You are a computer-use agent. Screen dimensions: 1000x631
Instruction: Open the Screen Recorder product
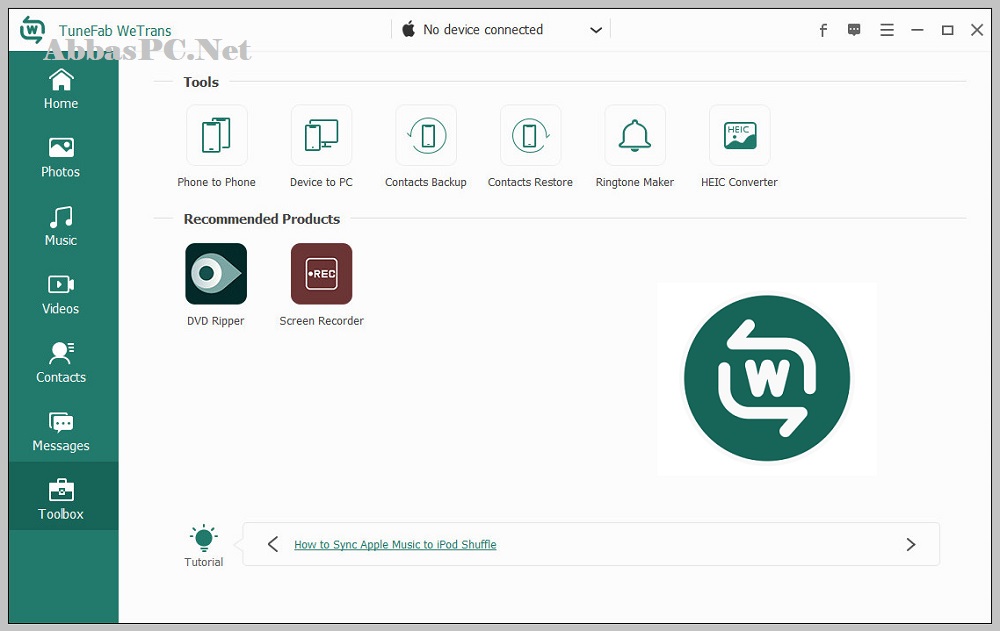pos(321,274)
